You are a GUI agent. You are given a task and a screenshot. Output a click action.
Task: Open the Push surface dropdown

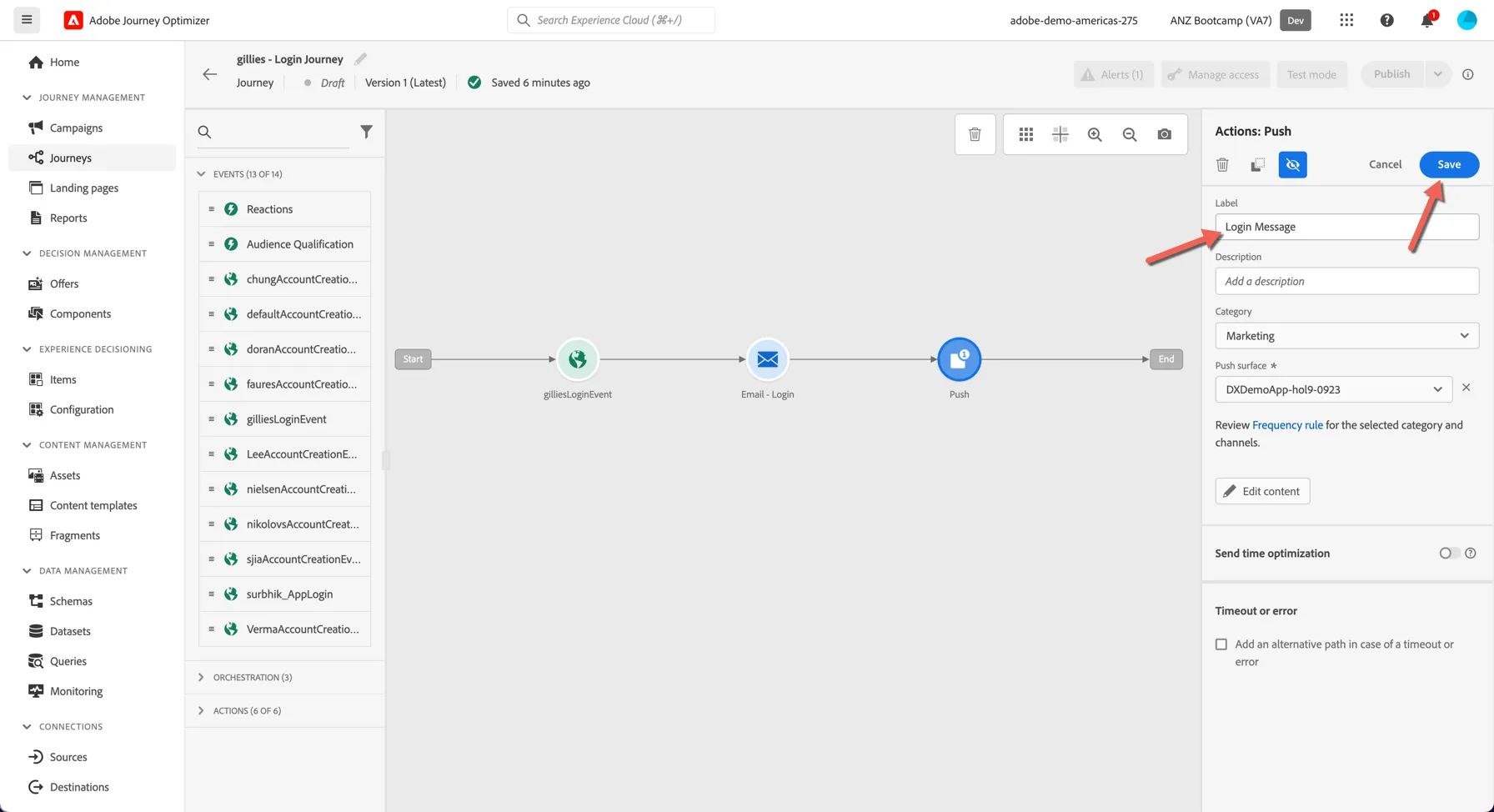tap(1334, 389)
